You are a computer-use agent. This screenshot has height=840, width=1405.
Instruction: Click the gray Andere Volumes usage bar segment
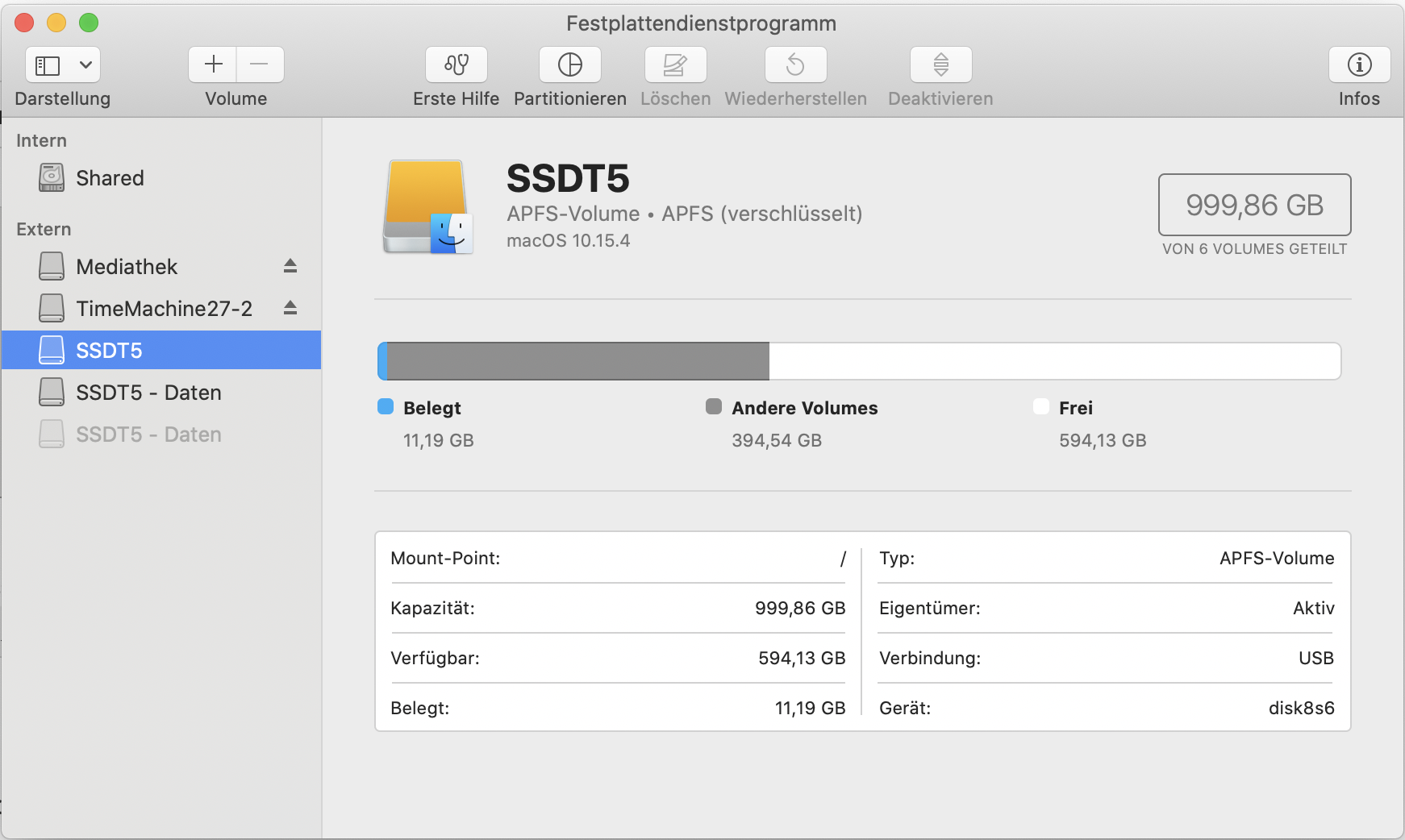click(577, 361)
